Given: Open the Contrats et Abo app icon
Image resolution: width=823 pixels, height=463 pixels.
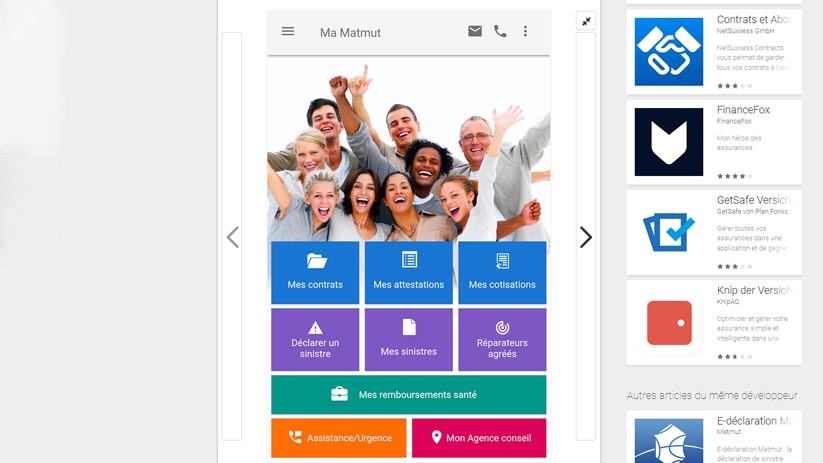Looking at the screenshot, I should click(x=669, y=51).
